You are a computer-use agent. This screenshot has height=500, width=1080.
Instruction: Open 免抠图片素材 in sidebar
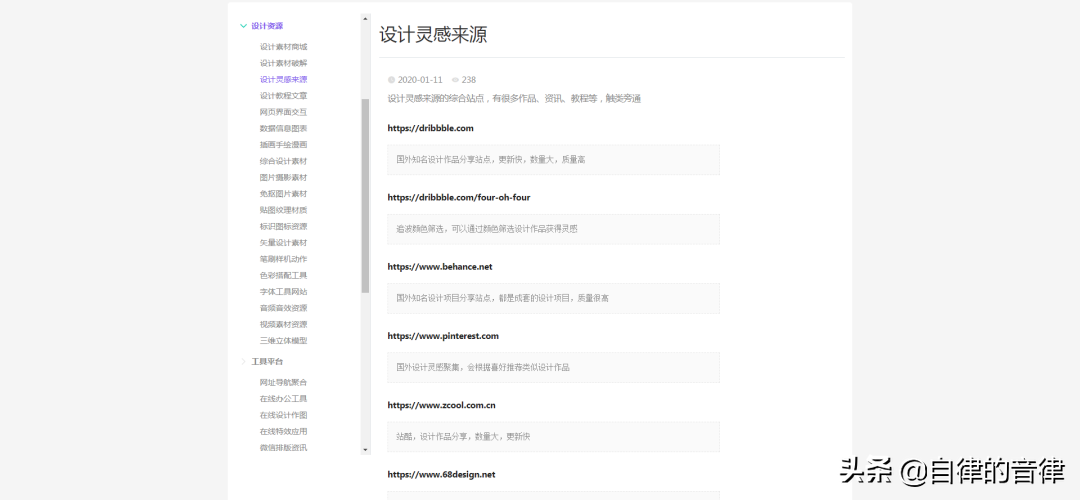tap(284, 194)
